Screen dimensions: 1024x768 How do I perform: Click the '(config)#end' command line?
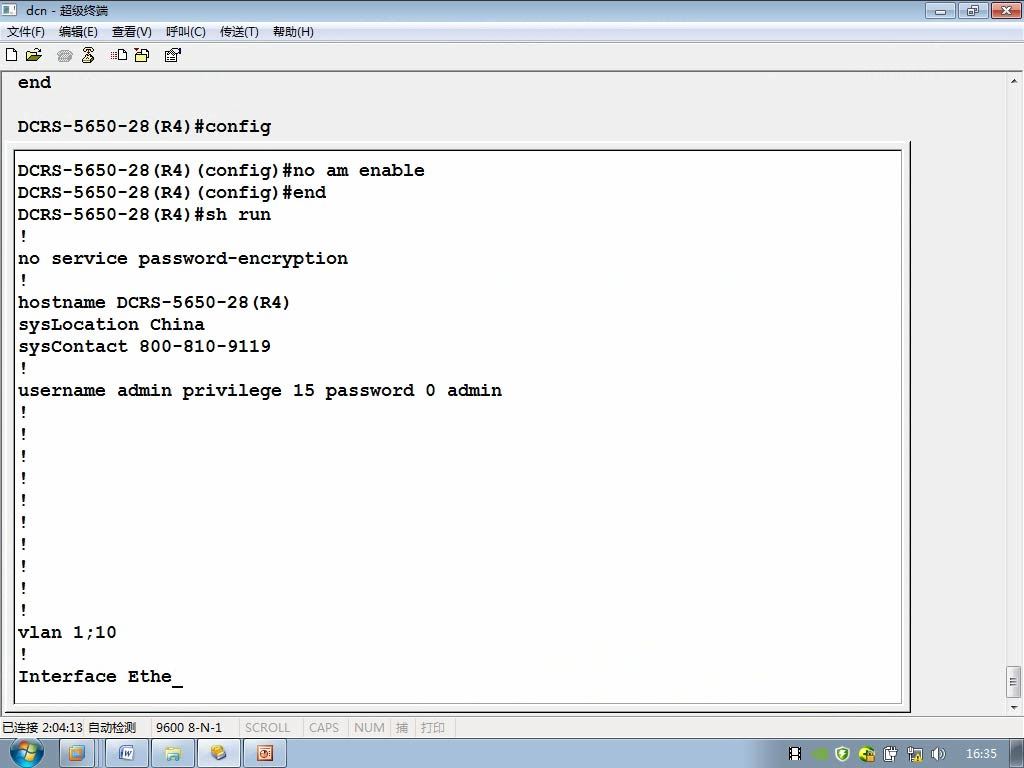click(172, 193)
